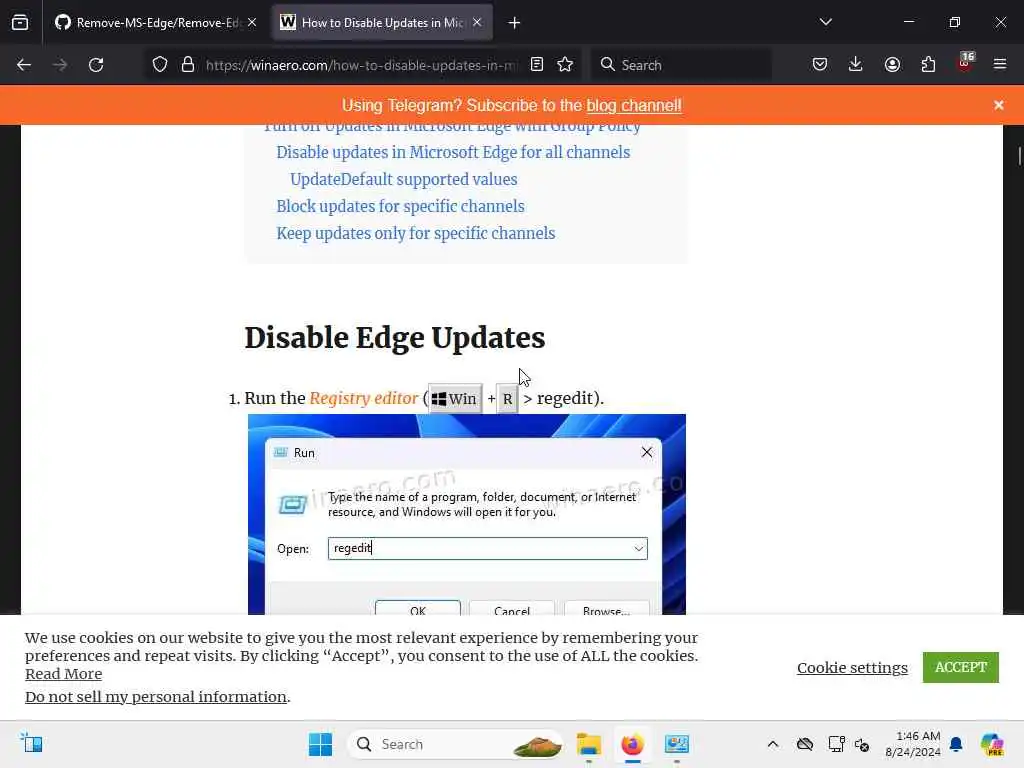Jump to UpdateDefault supported values link
This screenshot has height=768, width=1024.
point(404,179)
